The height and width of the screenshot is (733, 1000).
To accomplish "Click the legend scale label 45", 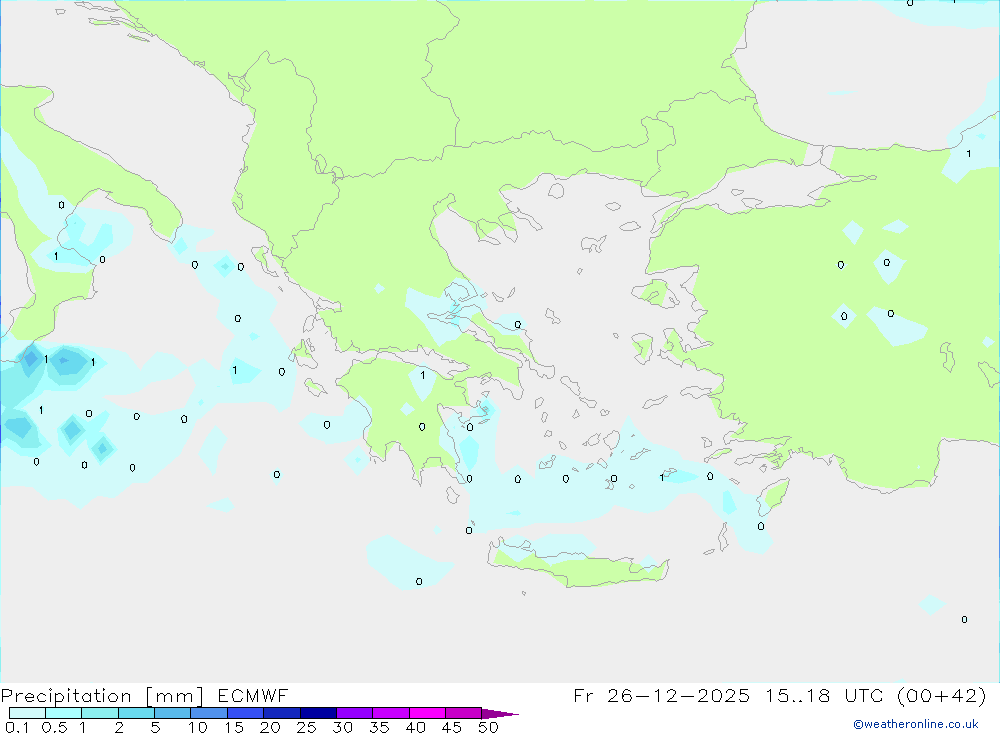I will 452,727.
